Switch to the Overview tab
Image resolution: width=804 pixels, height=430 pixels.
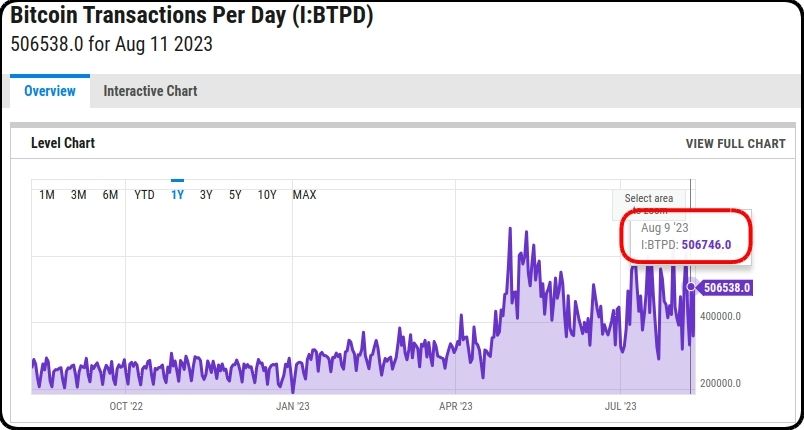(x=50, y=91)
